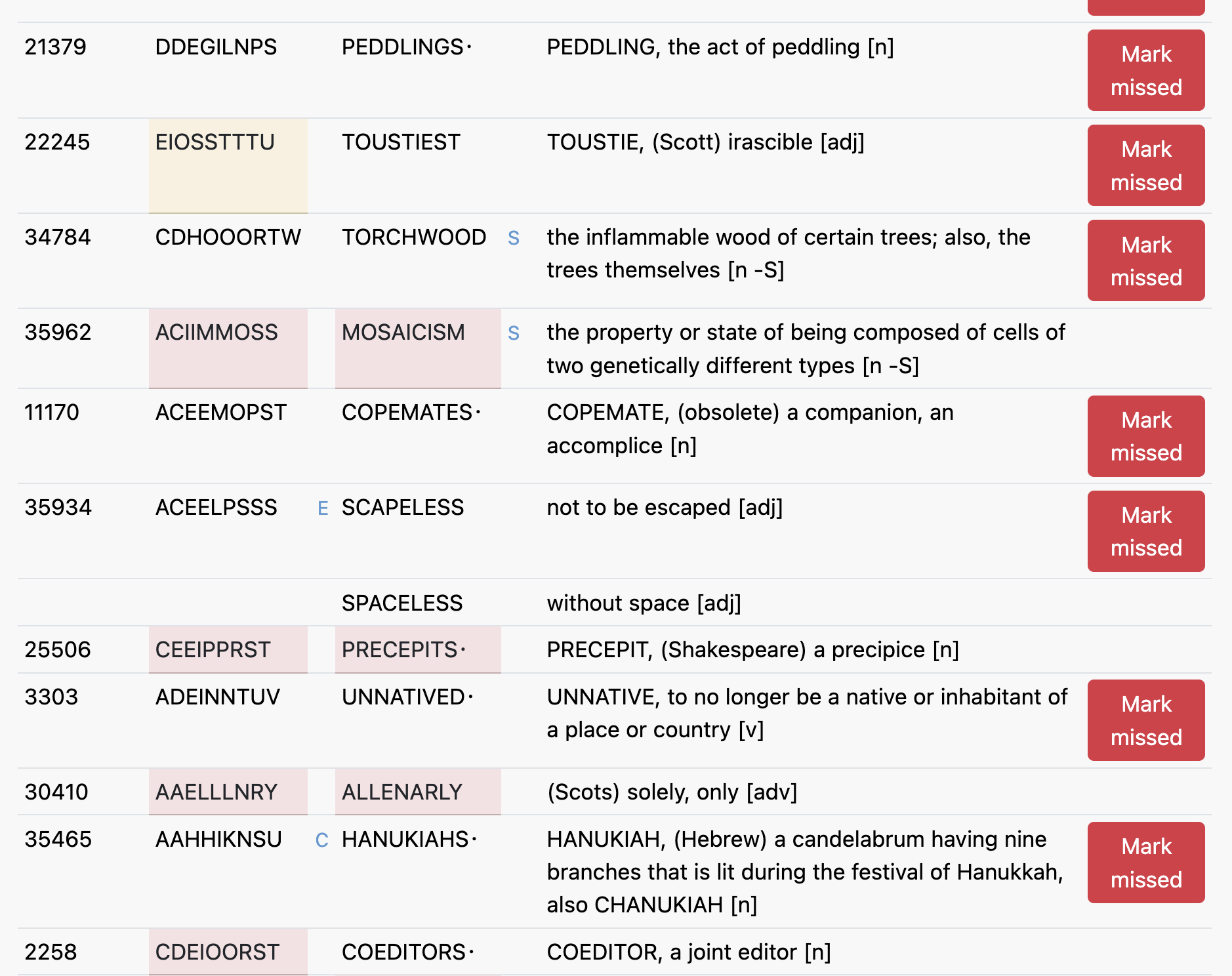
Task: Click the S back hook after MOSAICISM
Action: (x=514, y=333)
